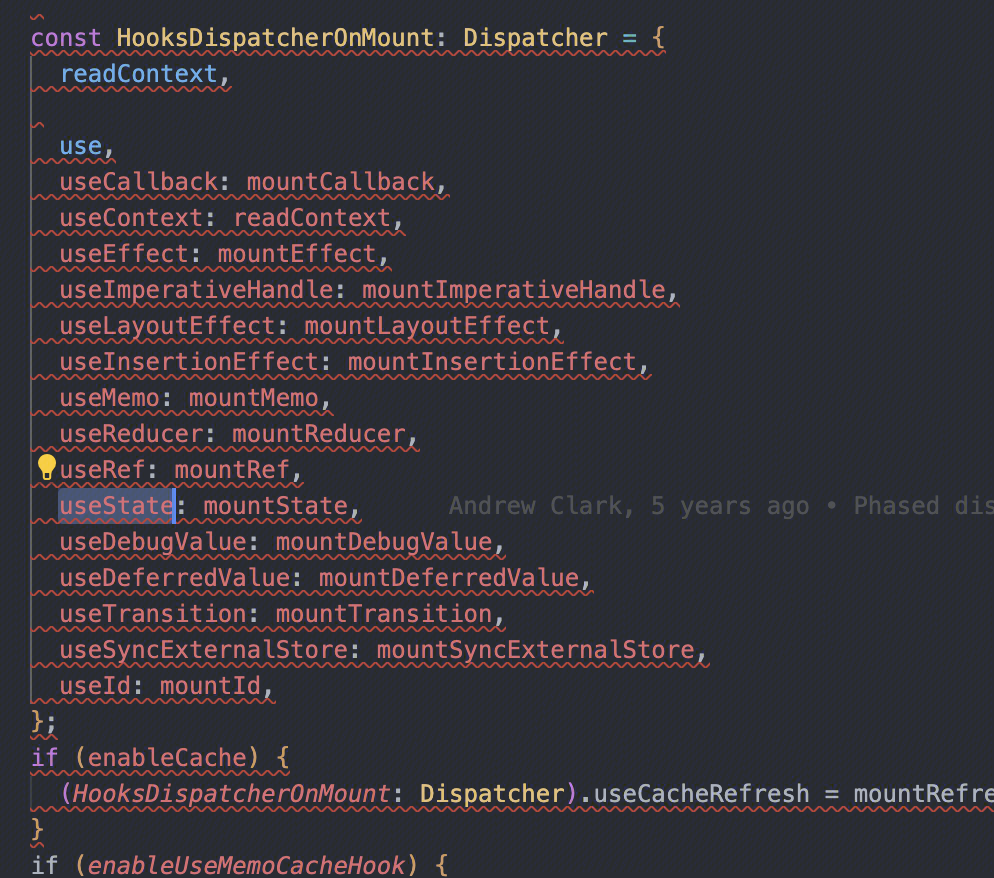Click the useId key
This screenshot has width=994, height=878.
(95, 686)
